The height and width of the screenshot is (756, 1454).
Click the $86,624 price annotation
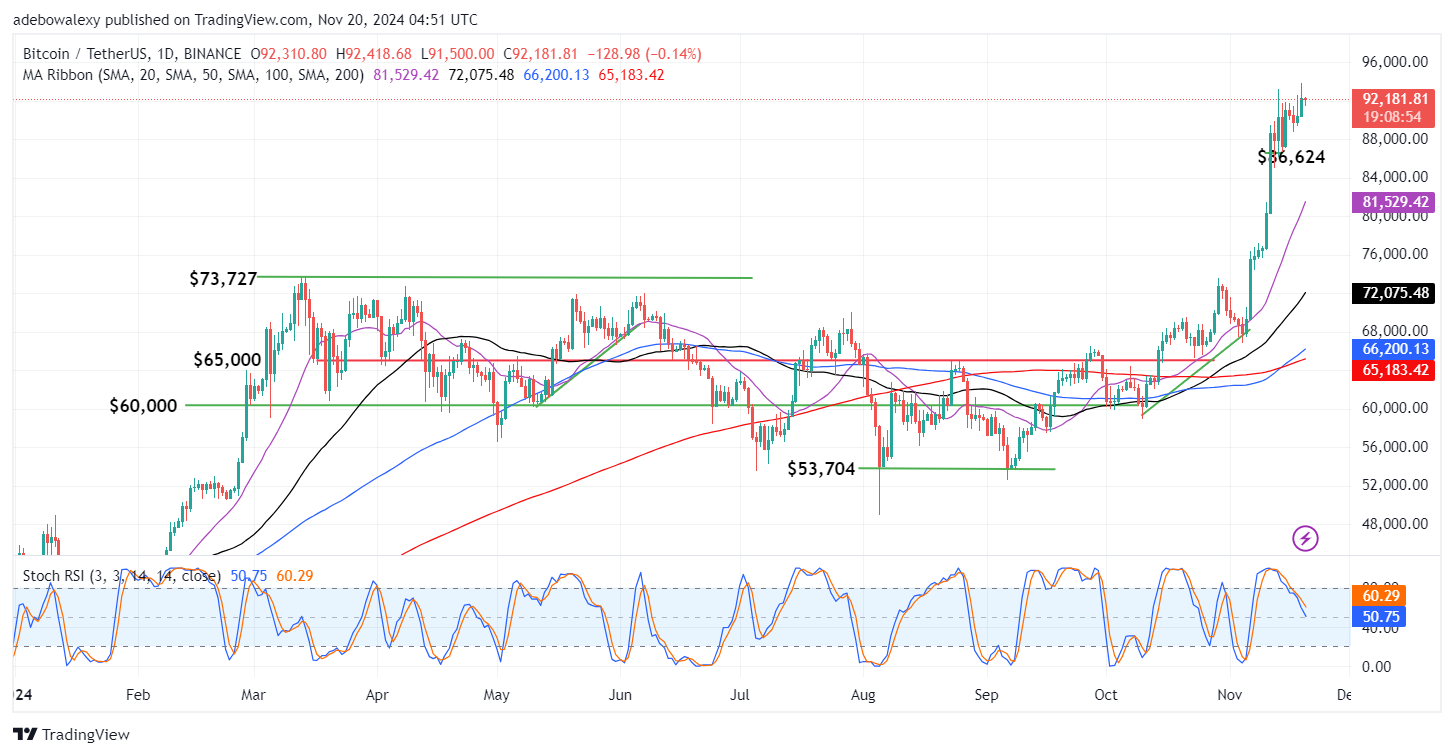point(1291,157)
